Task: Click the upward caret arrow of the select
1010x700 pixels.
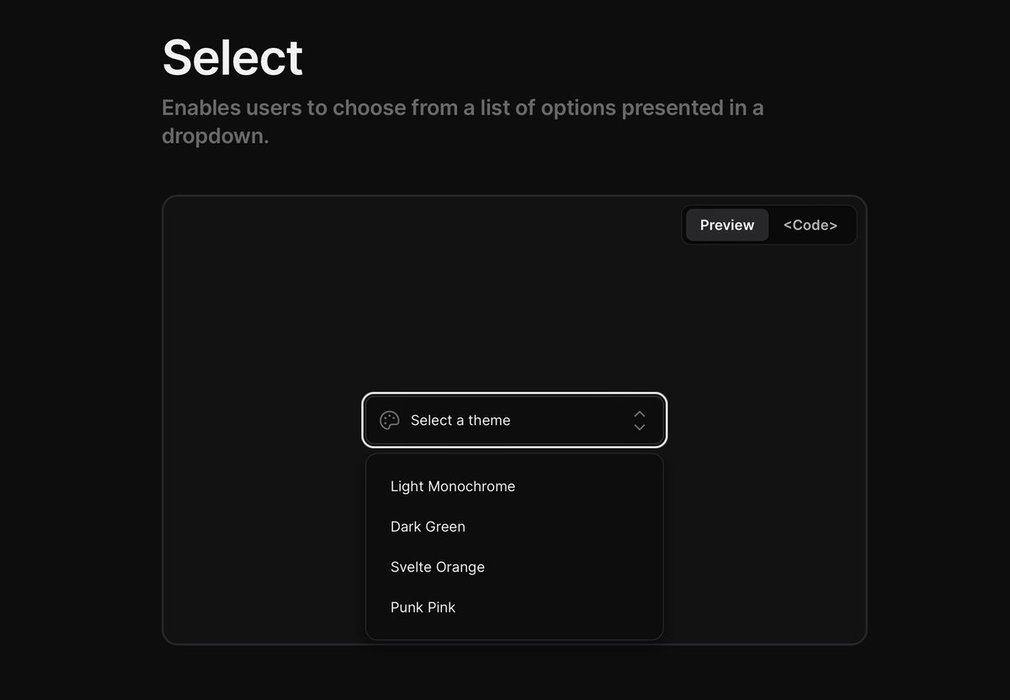Action: [x=639, y=414]
